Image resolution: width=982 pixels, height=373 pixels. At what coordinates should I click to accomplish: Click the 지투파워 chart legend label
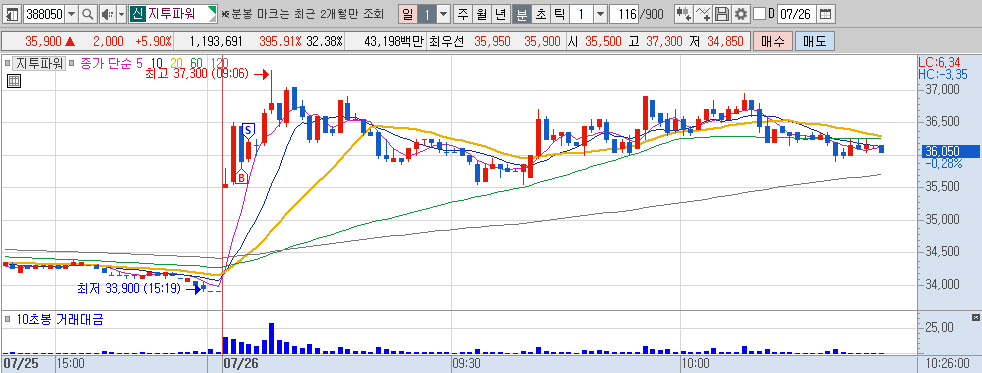click(38, 63)
